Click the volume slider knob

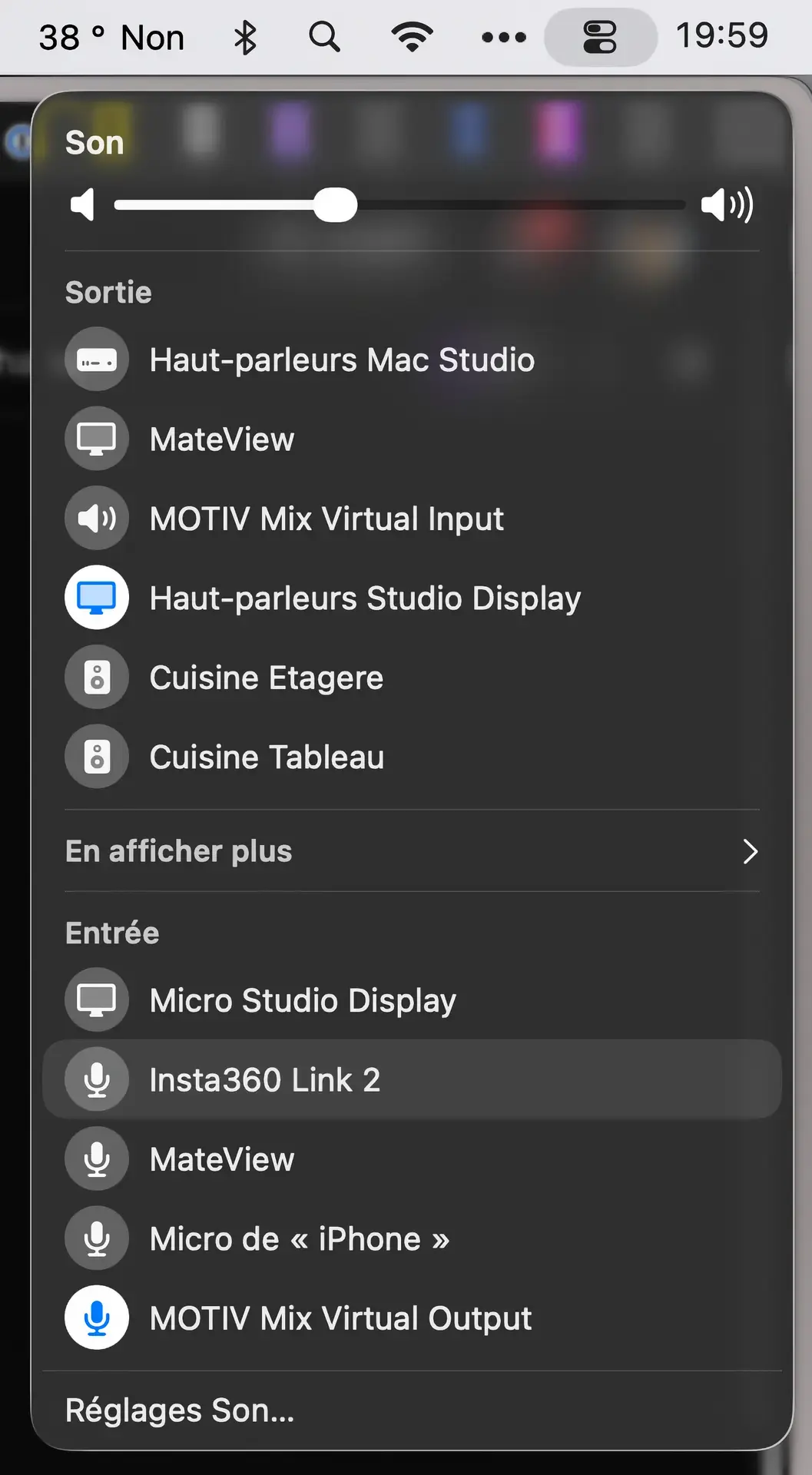pyautogui.click(x=336, y=205)
